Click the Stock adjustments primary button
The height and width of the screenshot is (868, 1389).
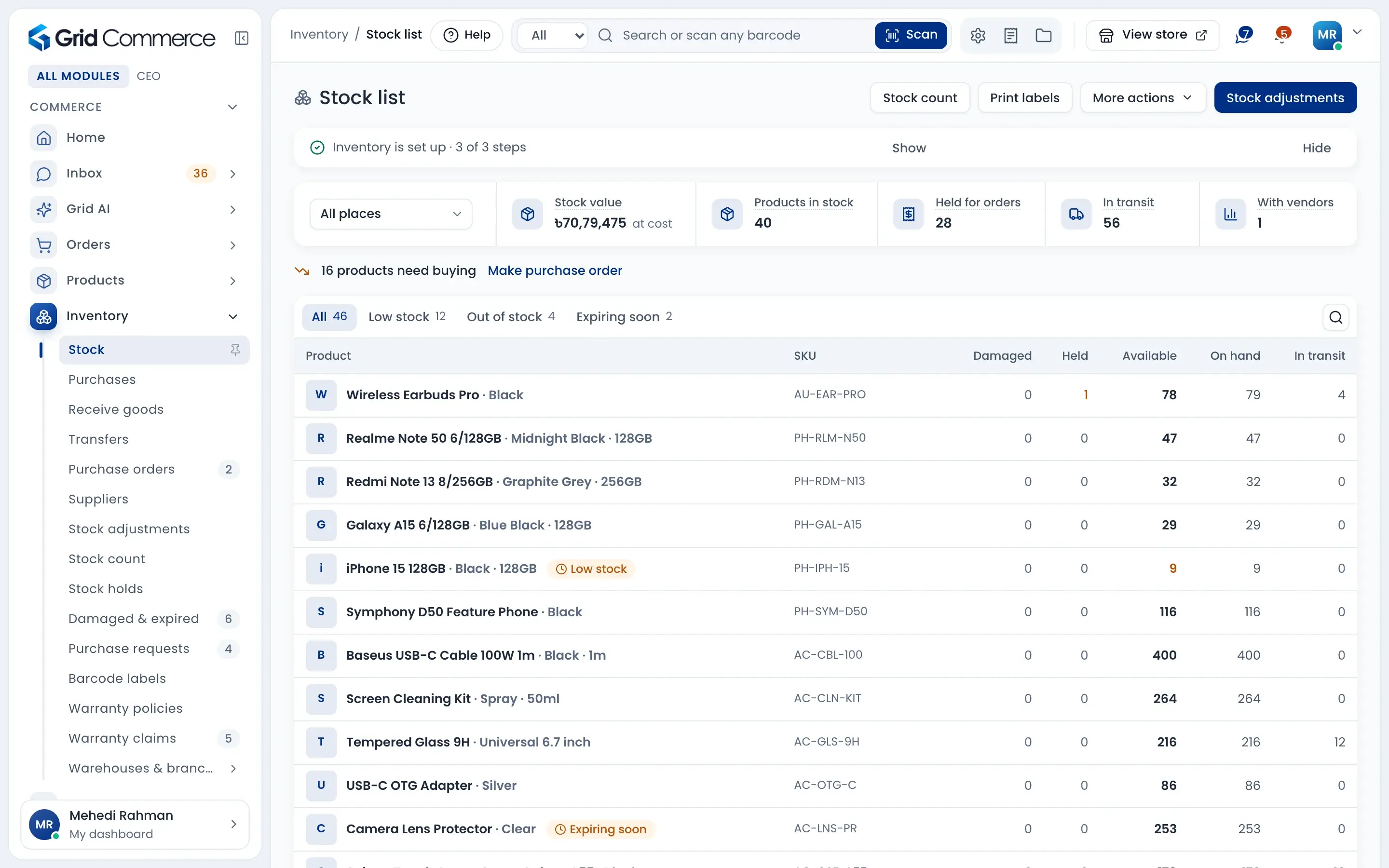click(1285, 97)
